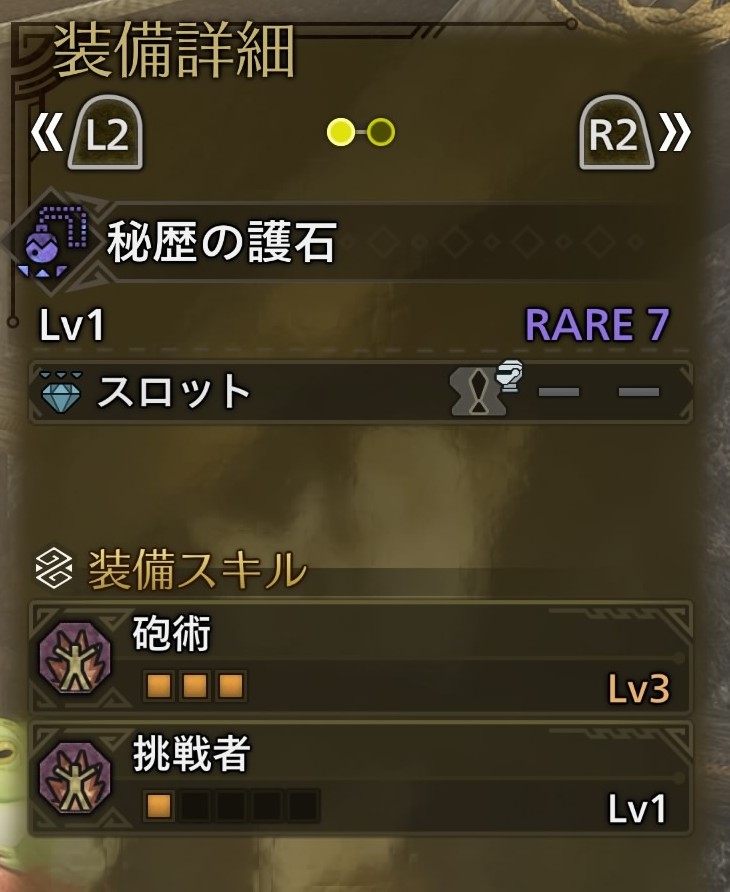Click the purple talisman charm icon
This screenshot has height=892, width=730.
click(x=54, y=243)
